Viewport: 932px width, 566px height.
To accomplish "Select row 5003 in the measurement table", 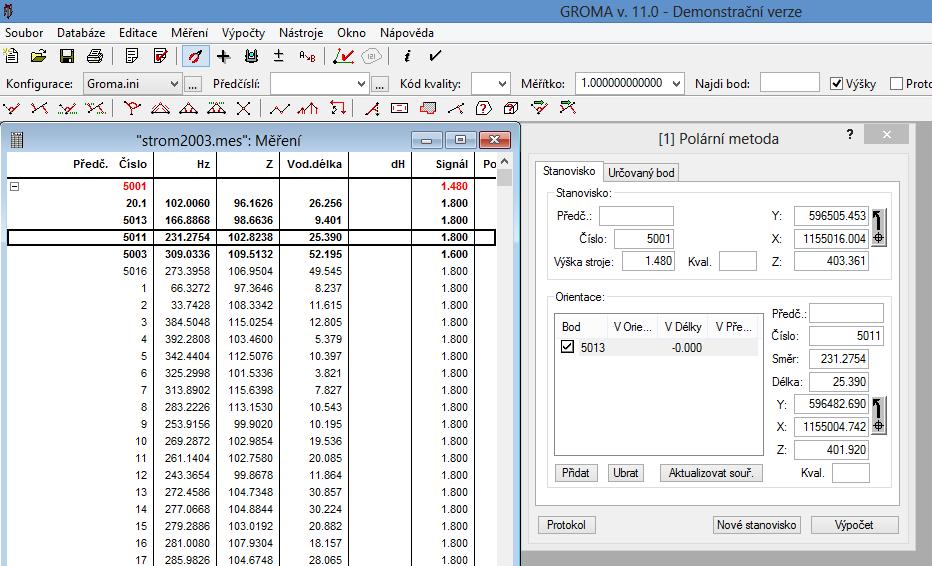I will pyautogui.click(x=251, y=254).
